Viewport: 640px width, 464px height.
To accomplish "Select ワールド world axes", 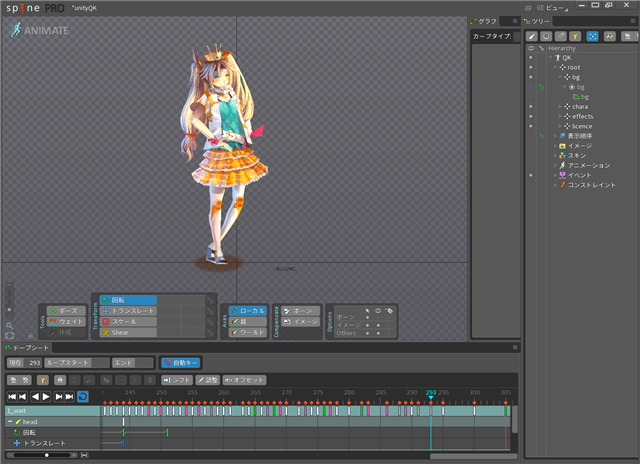I will pos(248,333).
